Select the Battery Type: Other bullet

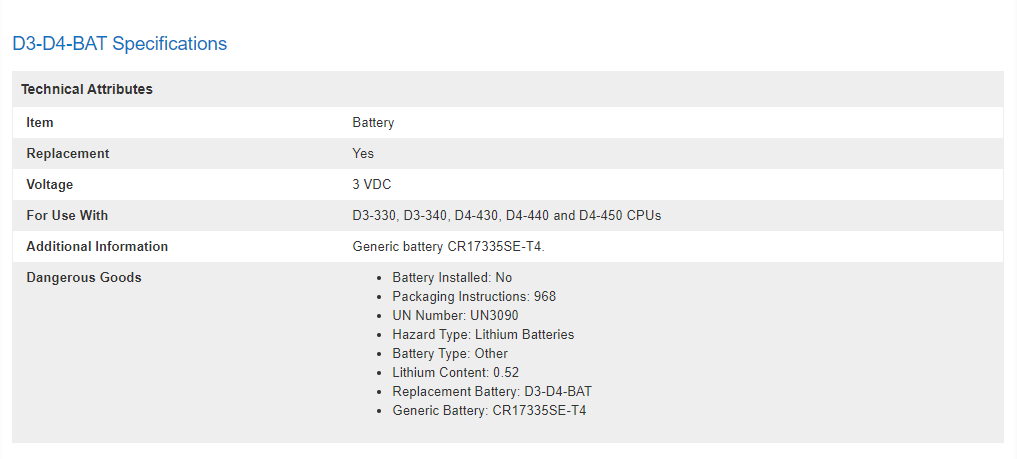[x=450, y=354]
